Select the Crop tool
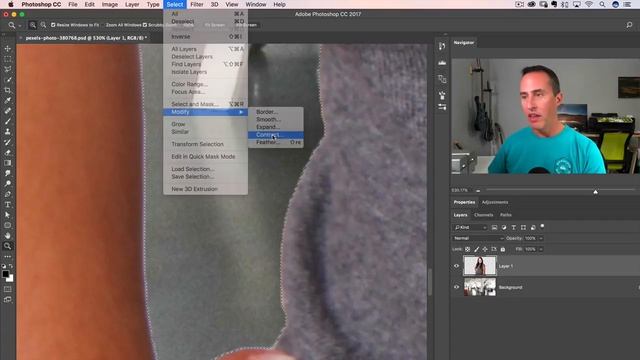This screenshot has height=360, width=640. pyautogui.click(x=8, y=90)
